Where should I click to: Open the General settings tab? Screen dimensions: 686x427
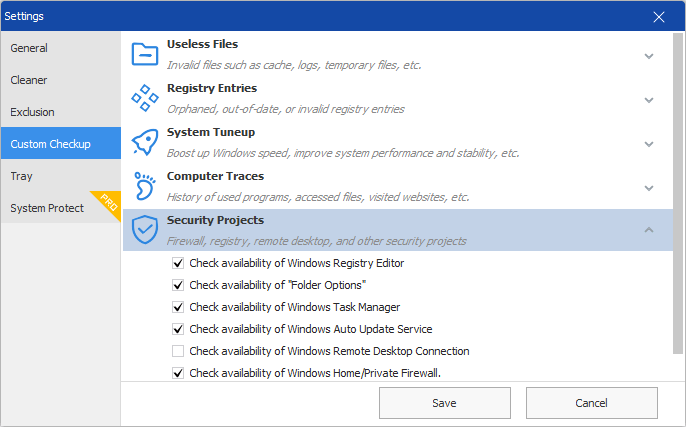pyautogui.click(x=61, y=48)
